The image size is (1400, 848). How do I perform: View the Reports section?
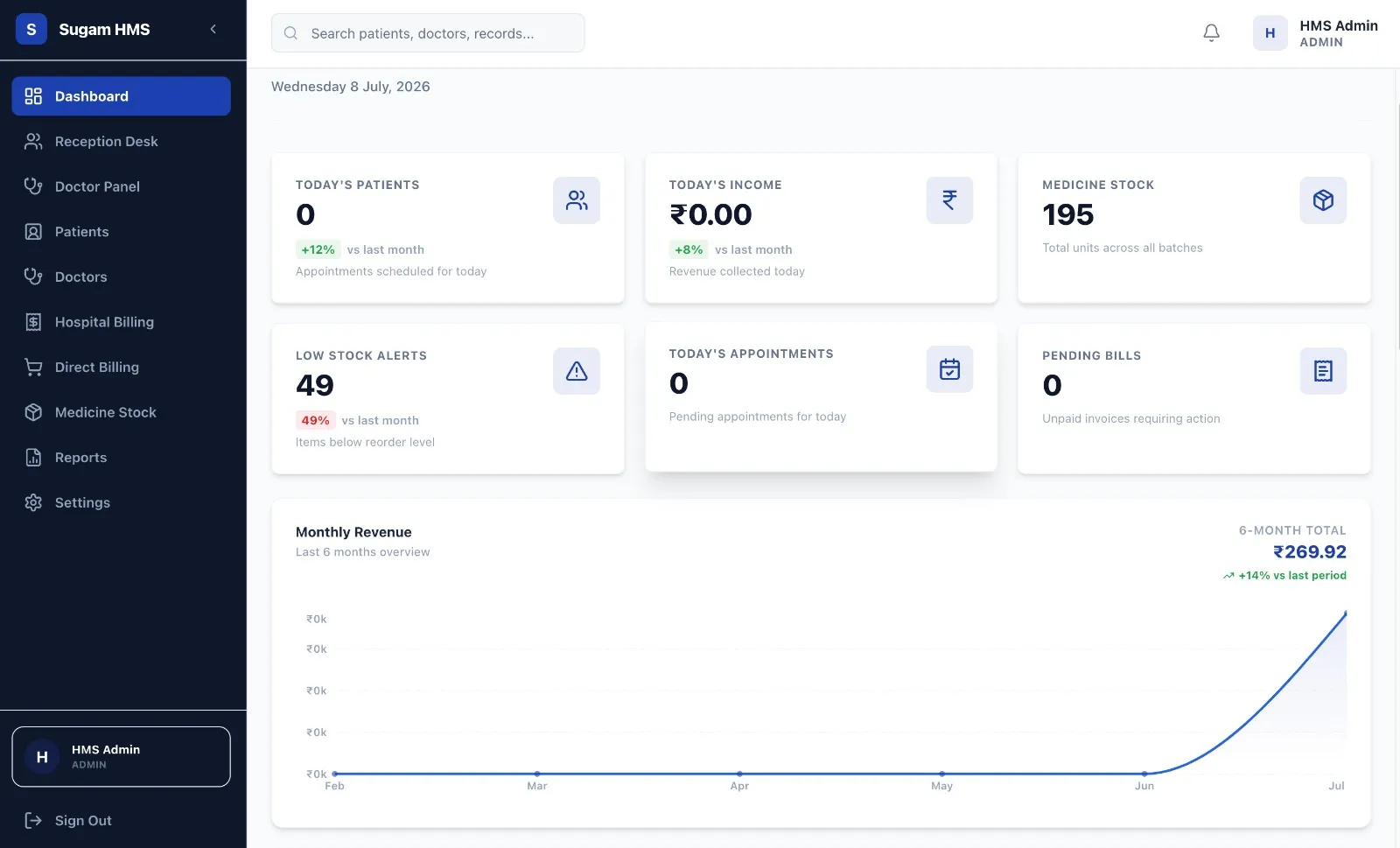122,458
